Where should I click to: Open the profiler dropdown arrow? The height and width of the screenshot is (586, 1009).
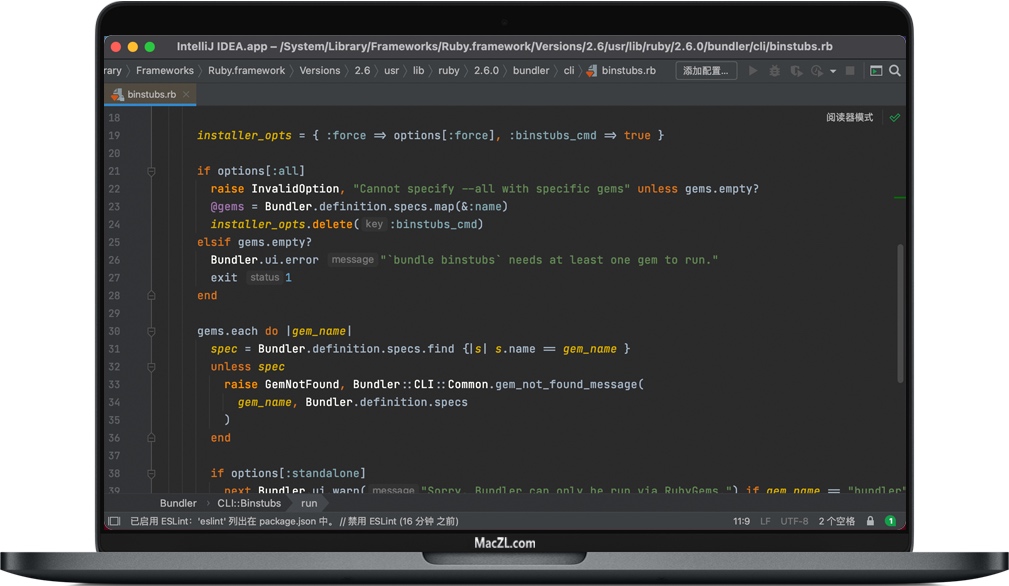coord(833,71)
